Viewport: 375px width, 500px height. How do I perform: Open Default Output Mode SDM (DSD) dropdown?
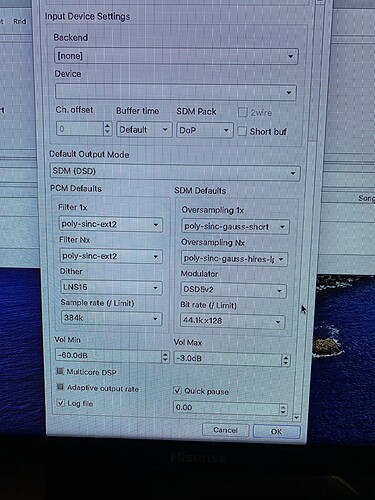pyautogui.click(x=175, y=172)
